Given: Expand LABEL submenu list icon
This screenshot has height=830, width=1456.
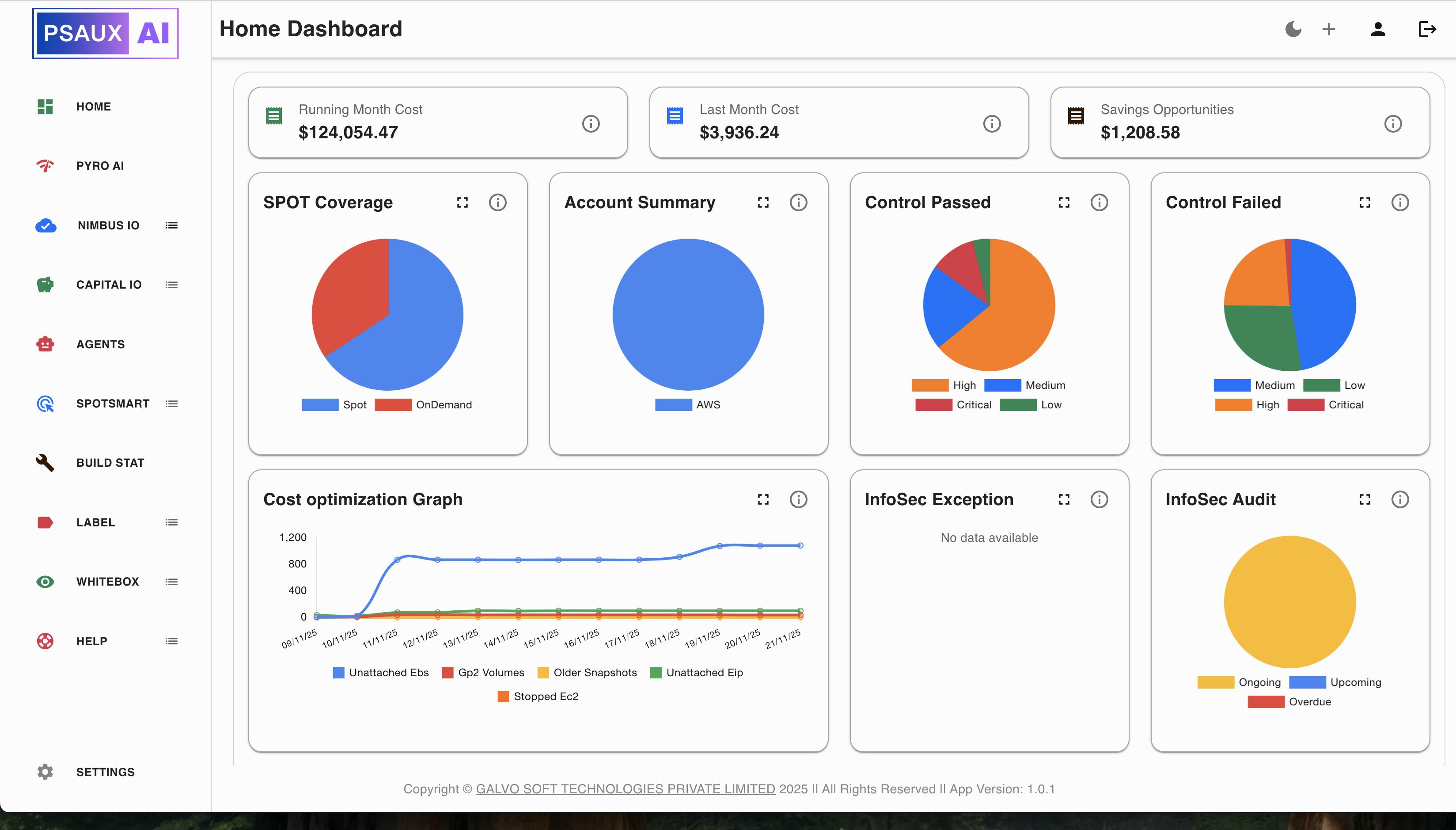Looking at the screenshot, I should (x=171, y=522).
